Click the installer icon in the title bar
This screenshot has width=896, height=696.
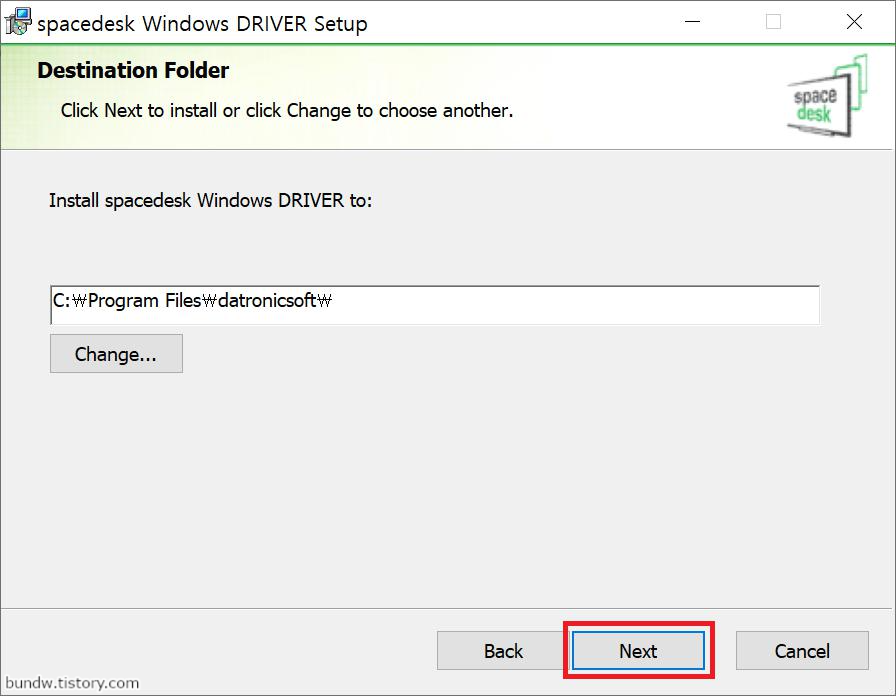click(x=18, y=23)
